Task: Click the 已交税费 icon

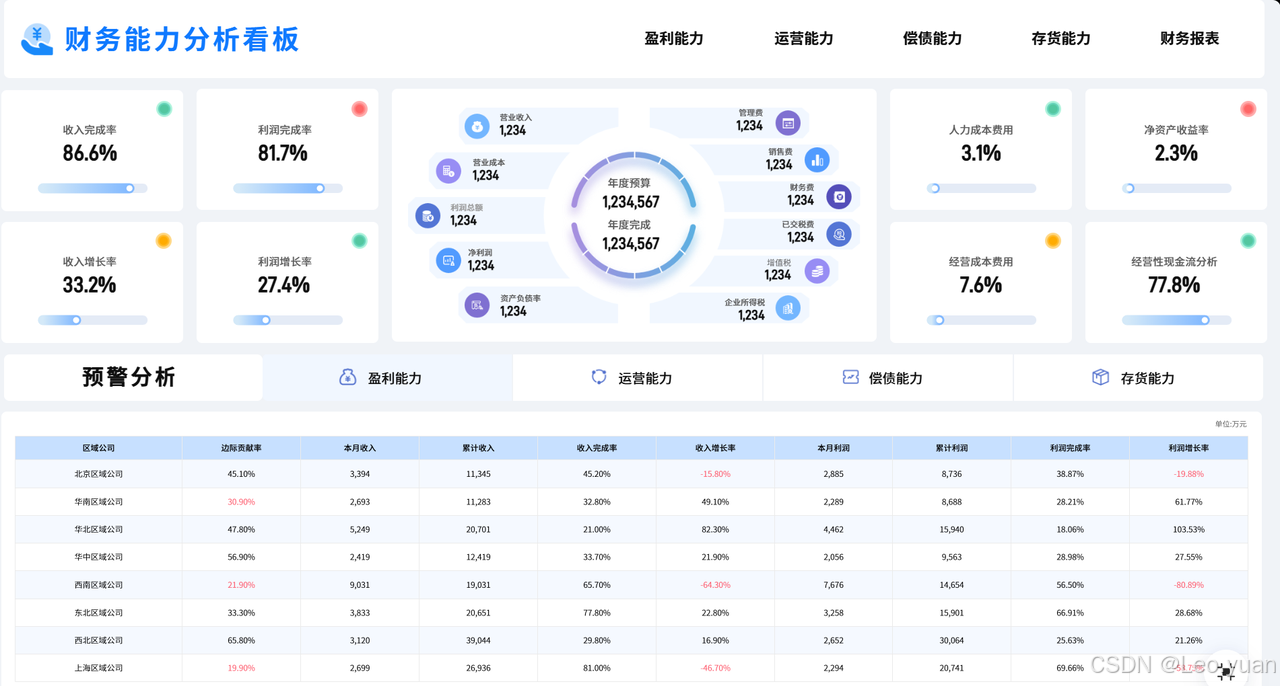Action: click(x=839, y=233)
